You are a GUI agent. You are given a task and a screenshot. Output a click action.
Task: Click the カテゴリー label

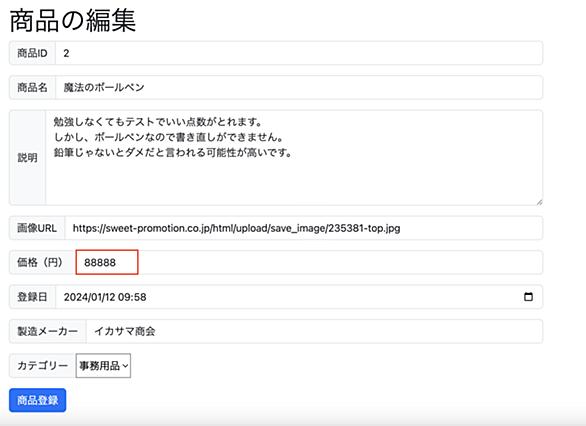[x=43, y=365]
